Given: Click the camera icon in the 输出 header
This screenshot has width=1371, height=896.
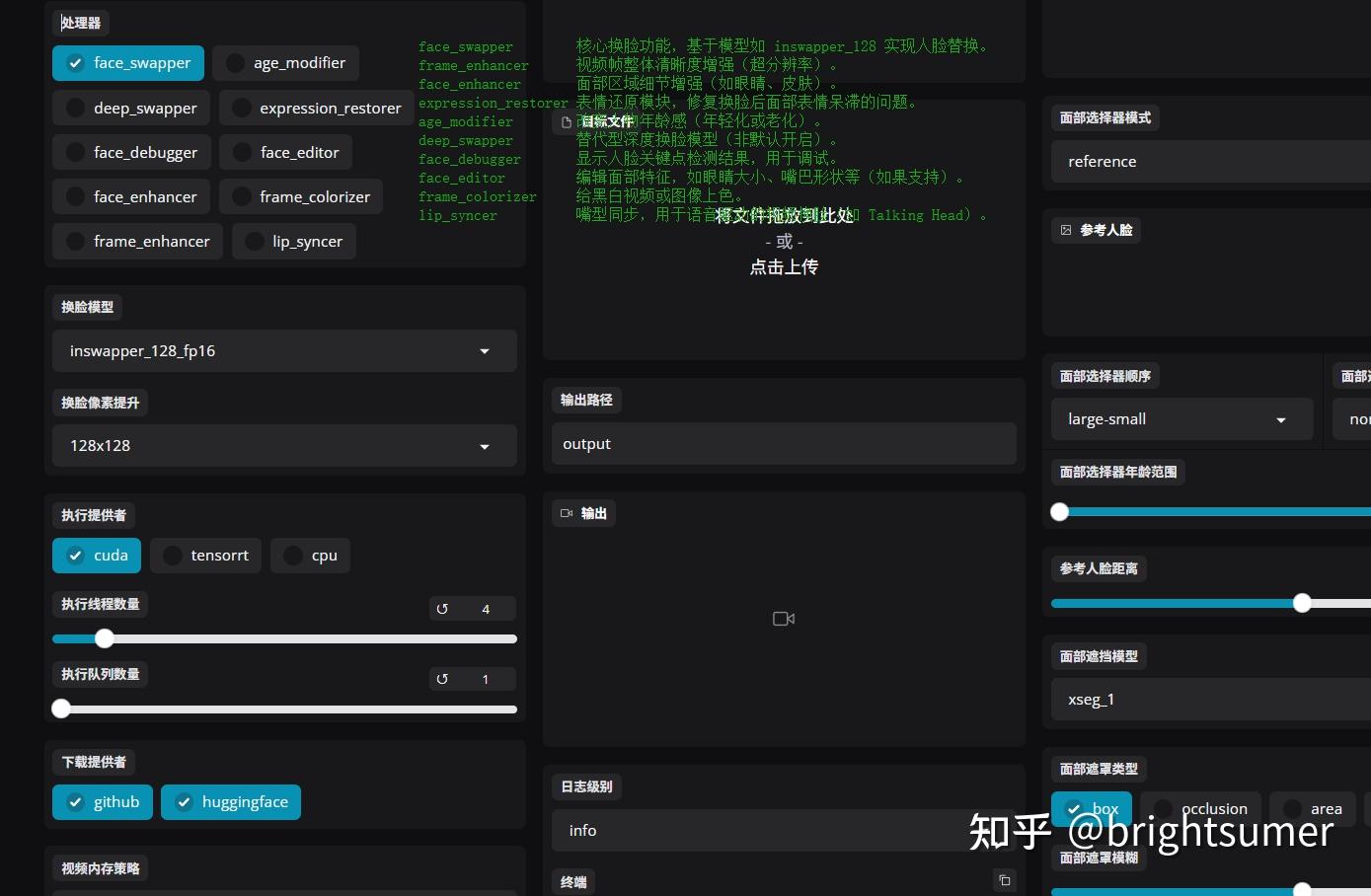Looking at the screenshot, I should [x=567, y=512].
